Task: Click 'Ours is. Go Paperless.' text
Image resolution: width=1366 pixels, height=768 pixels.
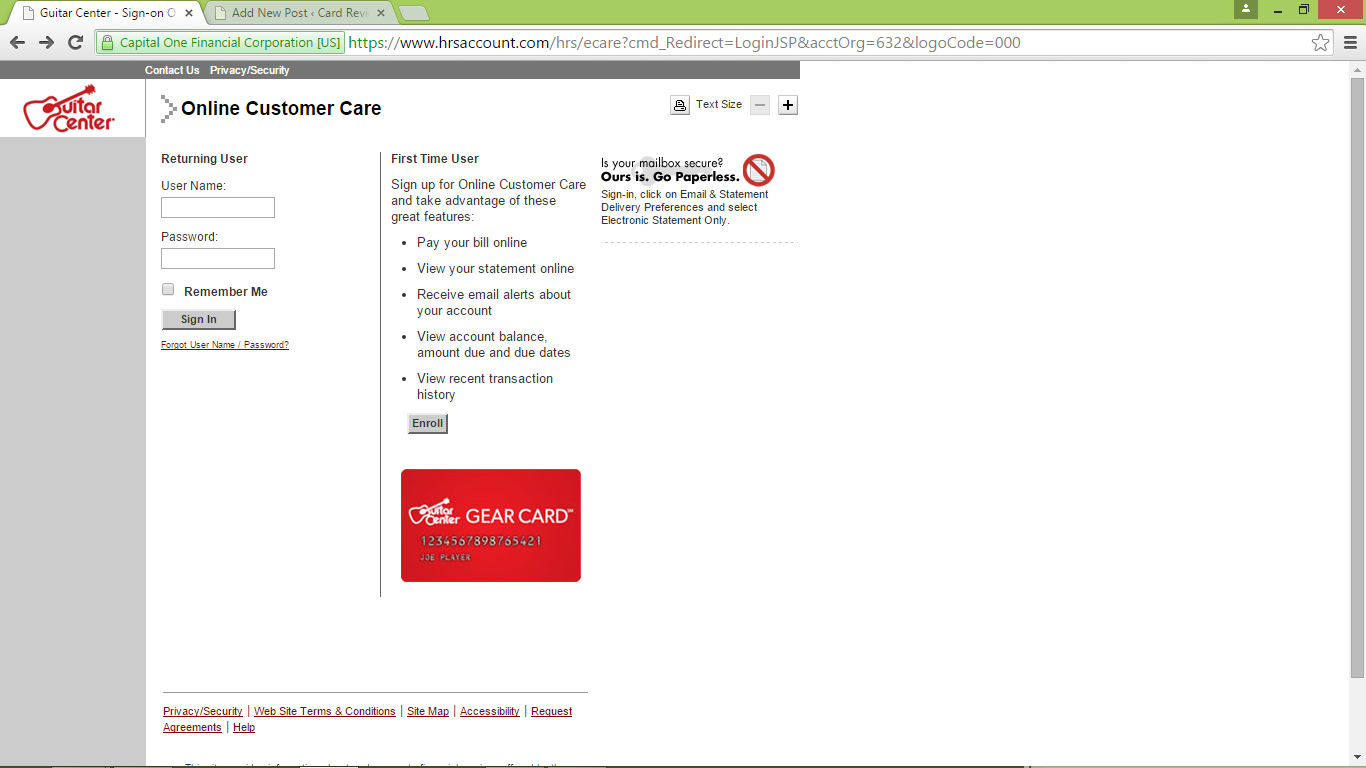Action: tap(670, 177)
